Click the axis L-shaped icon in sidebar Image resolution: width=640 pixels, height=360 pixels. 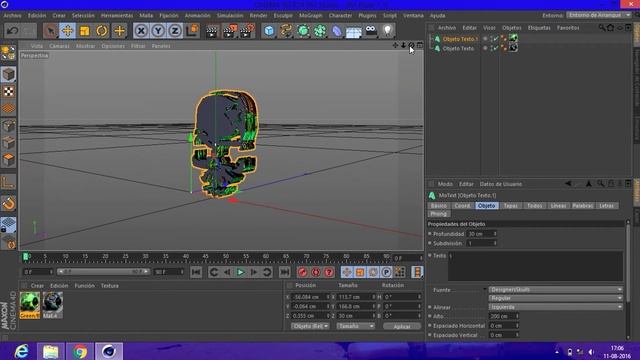tap(9, 182)
